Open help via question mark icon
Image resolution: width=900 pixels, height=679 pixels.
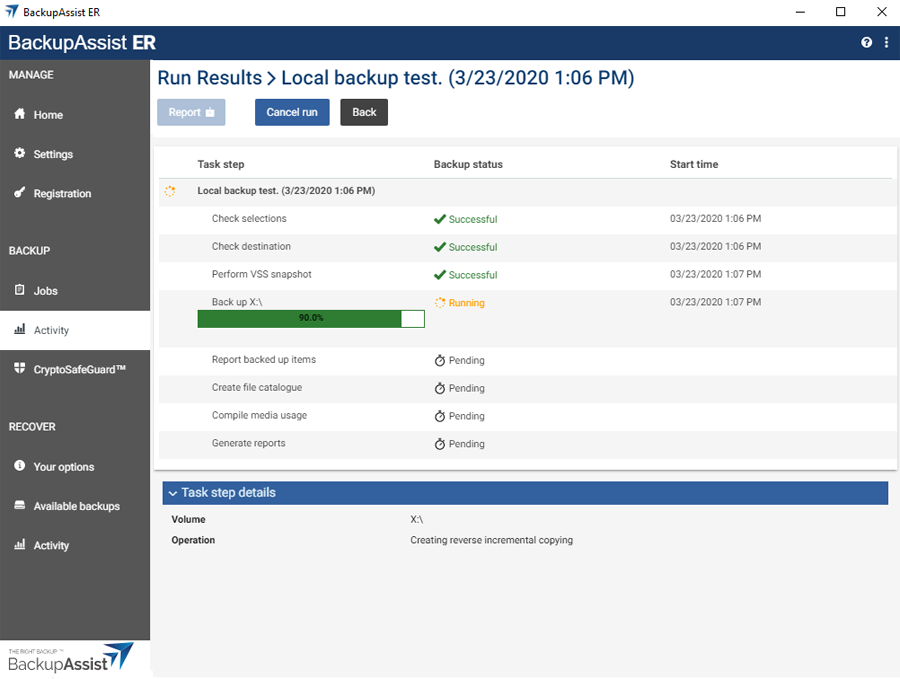866,42
